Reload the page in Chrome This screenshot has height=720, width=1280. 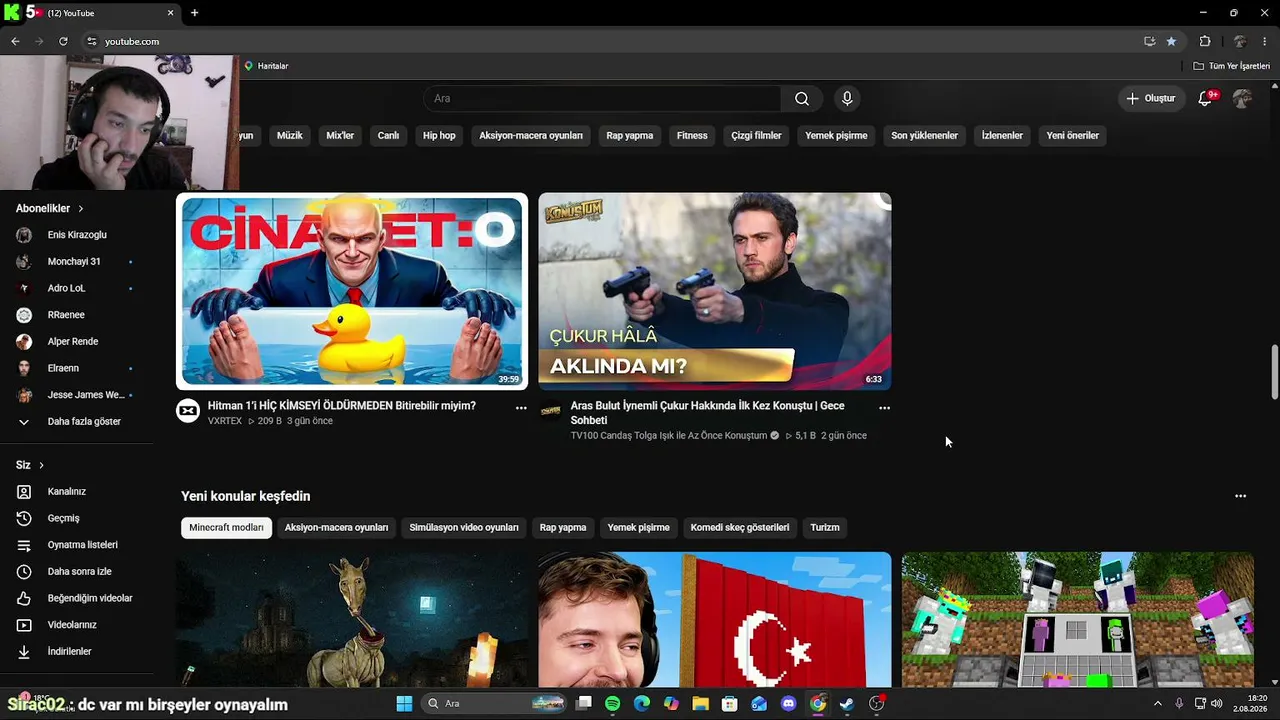click(63, 41)
